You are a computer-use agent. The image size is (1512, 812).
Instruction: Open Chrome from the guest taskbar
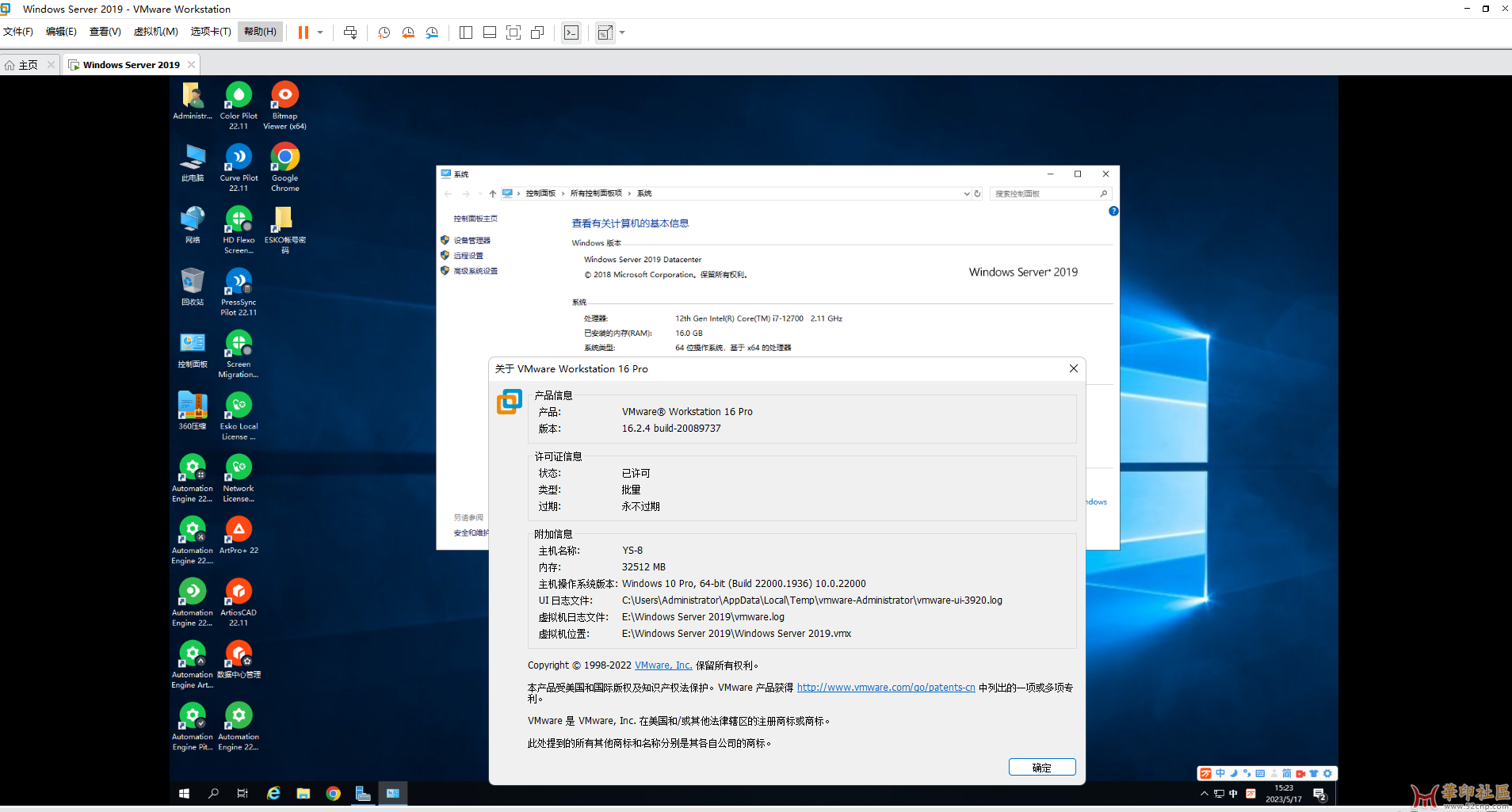click(x=334, y=794)
